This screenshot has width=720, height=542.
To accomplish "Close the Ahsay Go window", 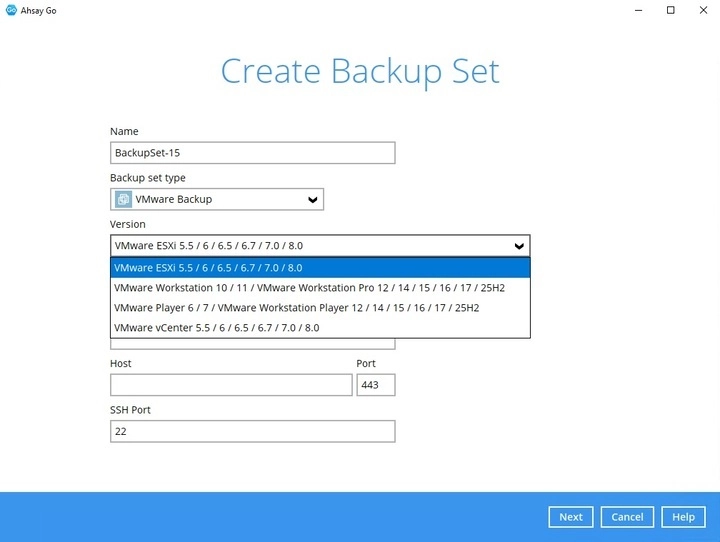I will pos(703,10).
